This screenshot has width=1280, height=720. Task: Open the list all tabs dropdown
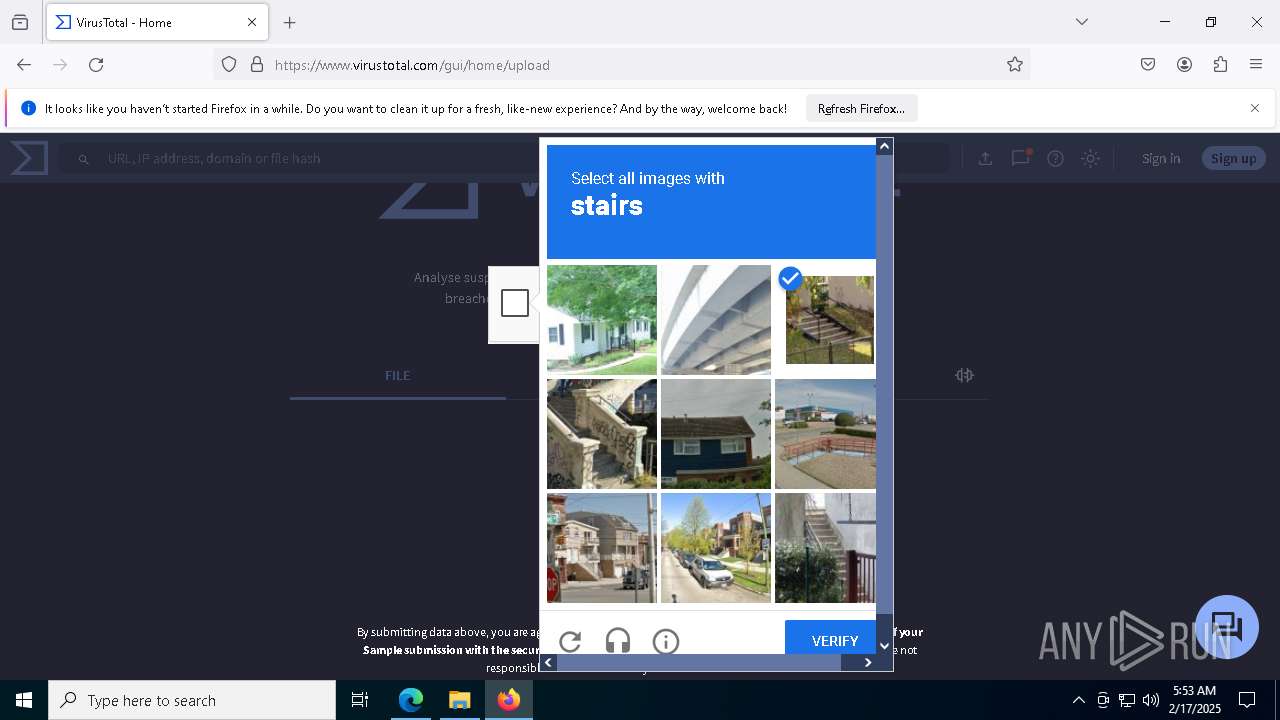point(1082,22)
